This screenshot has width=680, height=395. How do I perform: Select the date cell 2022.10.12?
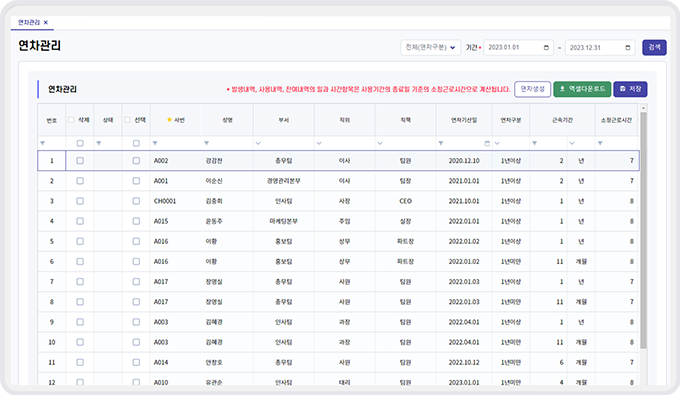click(x=464, y=362)
